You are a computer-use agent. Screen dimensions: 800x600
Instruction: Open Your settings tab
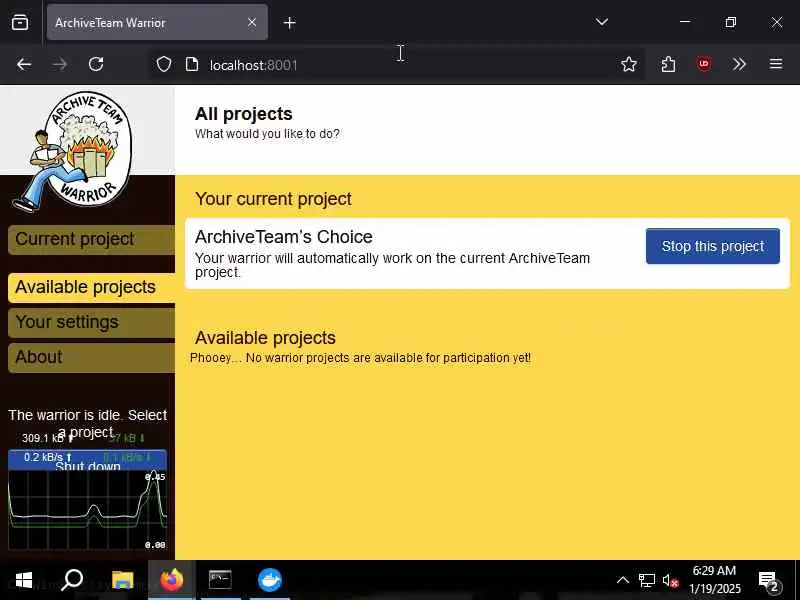tap(92, 322)
